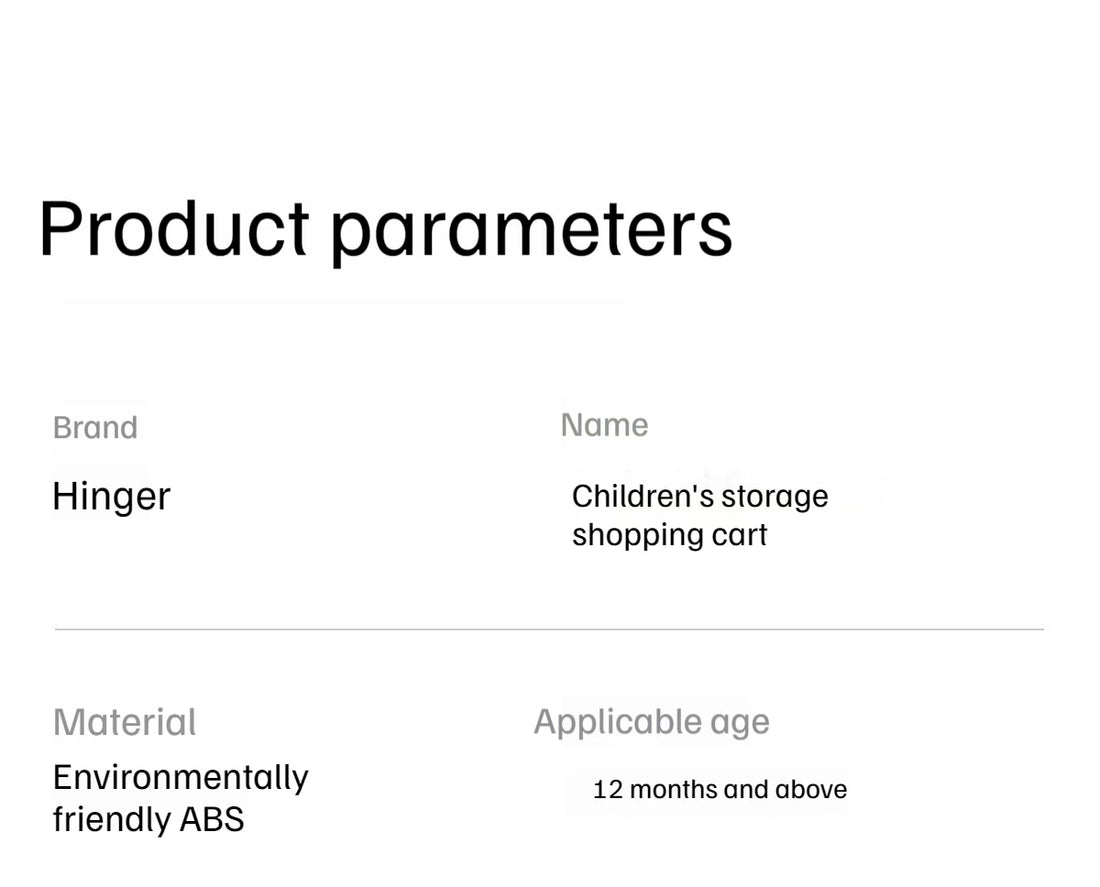Click the "Material" field label
Viewport: 1100px width, 887px height.
(x=124, y=722)
